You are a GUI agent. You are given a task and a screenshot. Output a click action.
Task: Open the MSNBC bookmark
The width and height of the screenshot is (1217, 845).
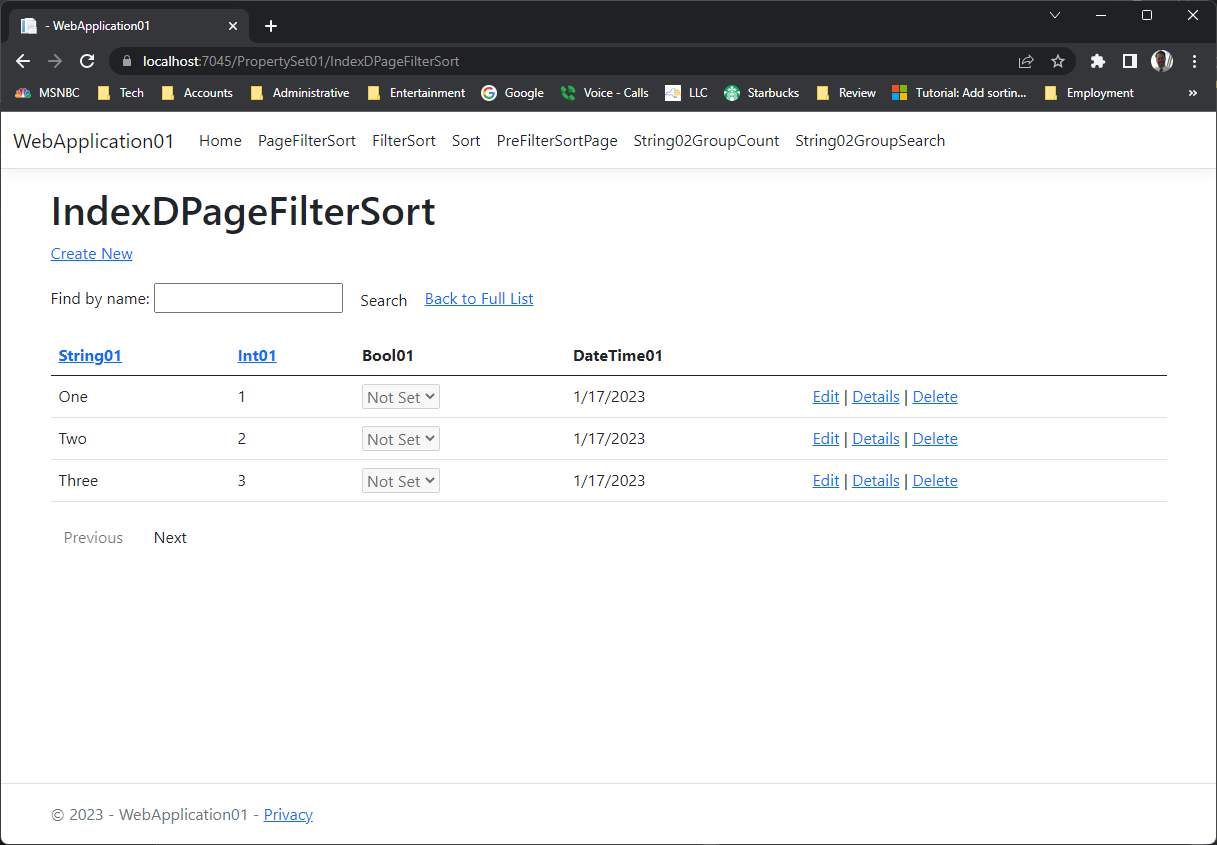(47, 93)
